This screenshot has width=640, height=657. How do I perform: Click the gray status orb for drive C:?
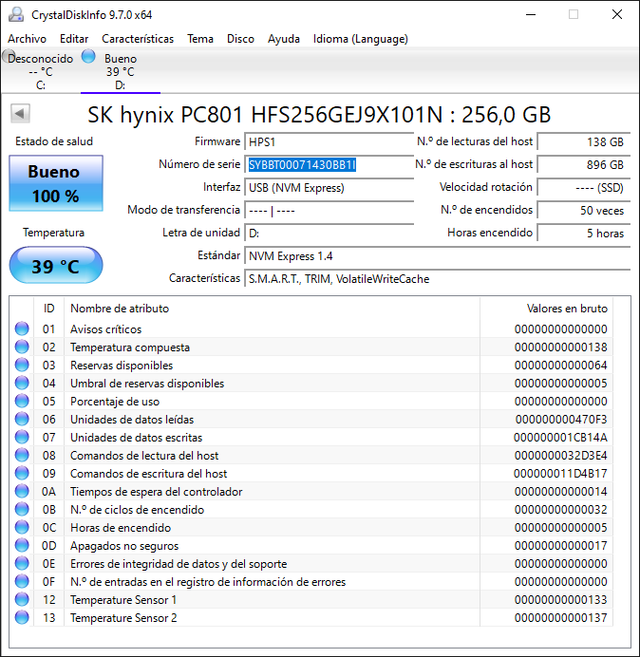(x=8, y=55)
